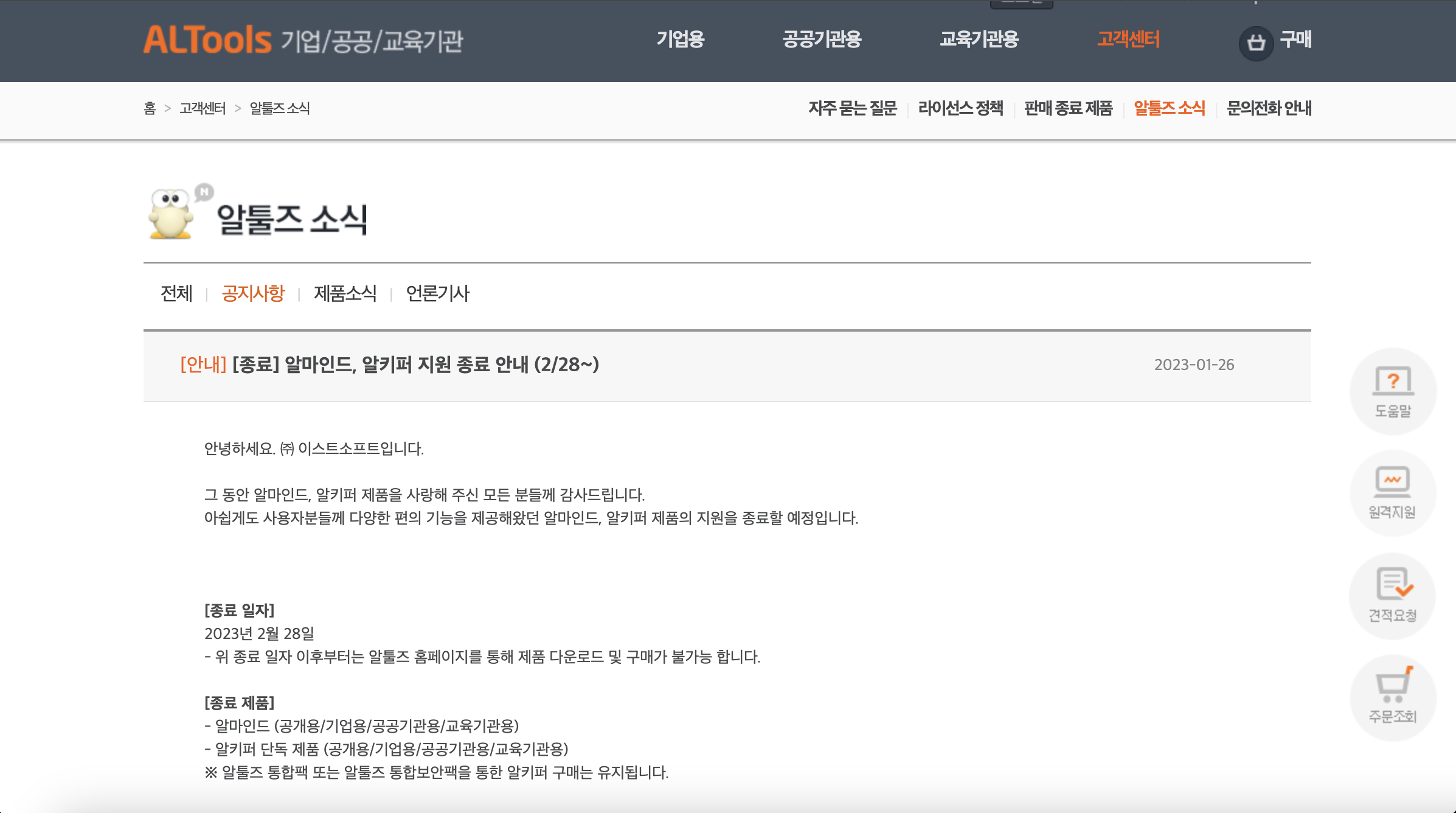Go to 판매 종료 제품 submenu
This screenshot has height=813, width=1456.
pyautogui.click(x=1069, y=108)
